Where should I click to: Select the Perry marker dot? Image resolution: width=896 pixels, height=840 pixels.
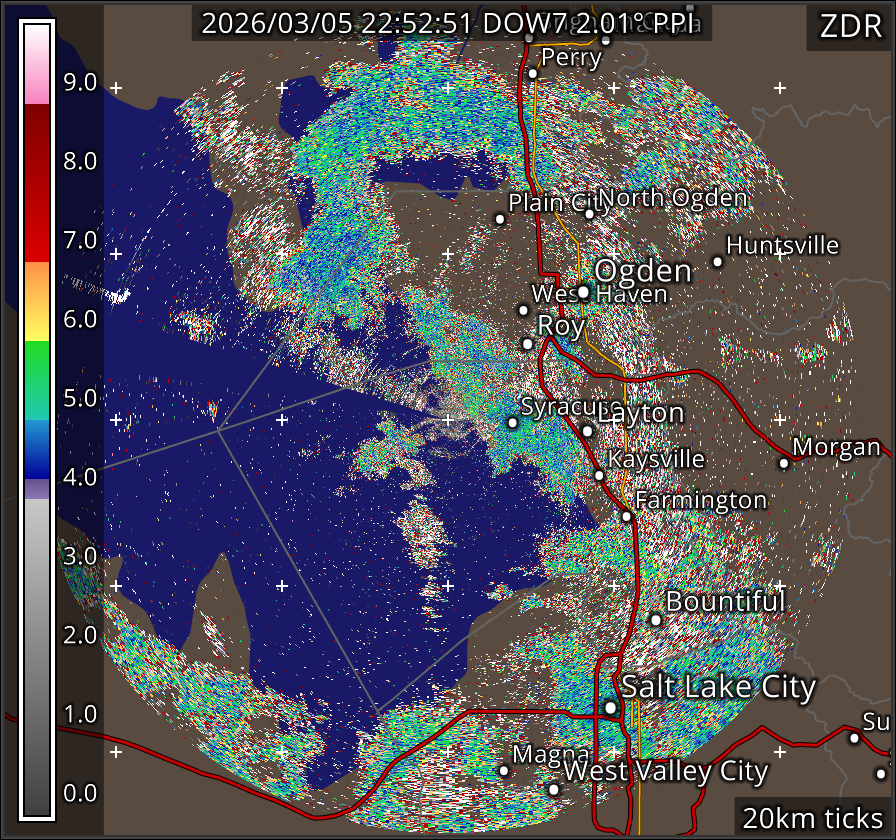[533, 73]
